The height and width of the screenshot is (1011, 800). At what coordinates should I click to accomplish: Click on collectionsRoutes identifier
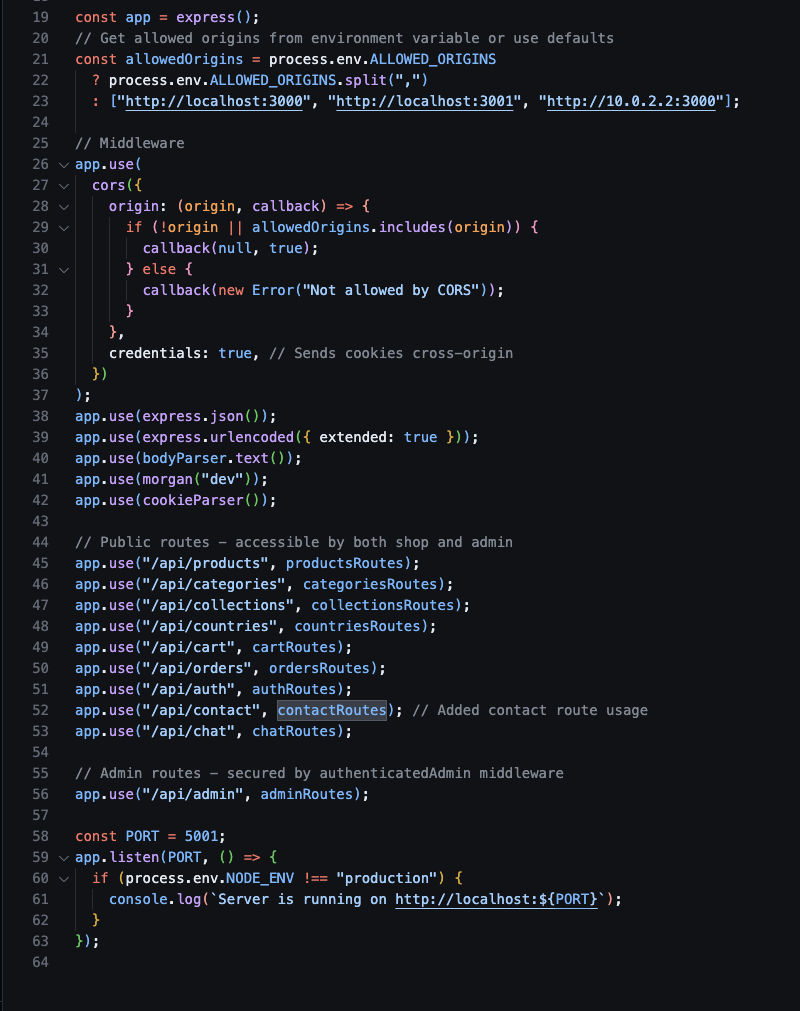click(x=383, y=605)
